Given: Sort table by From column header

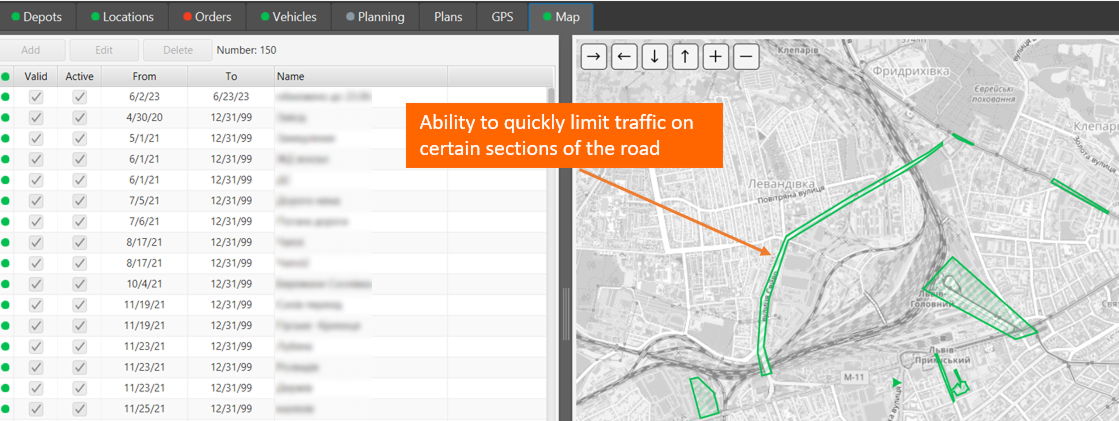Looking at the screenshot, I should point(144,77).
